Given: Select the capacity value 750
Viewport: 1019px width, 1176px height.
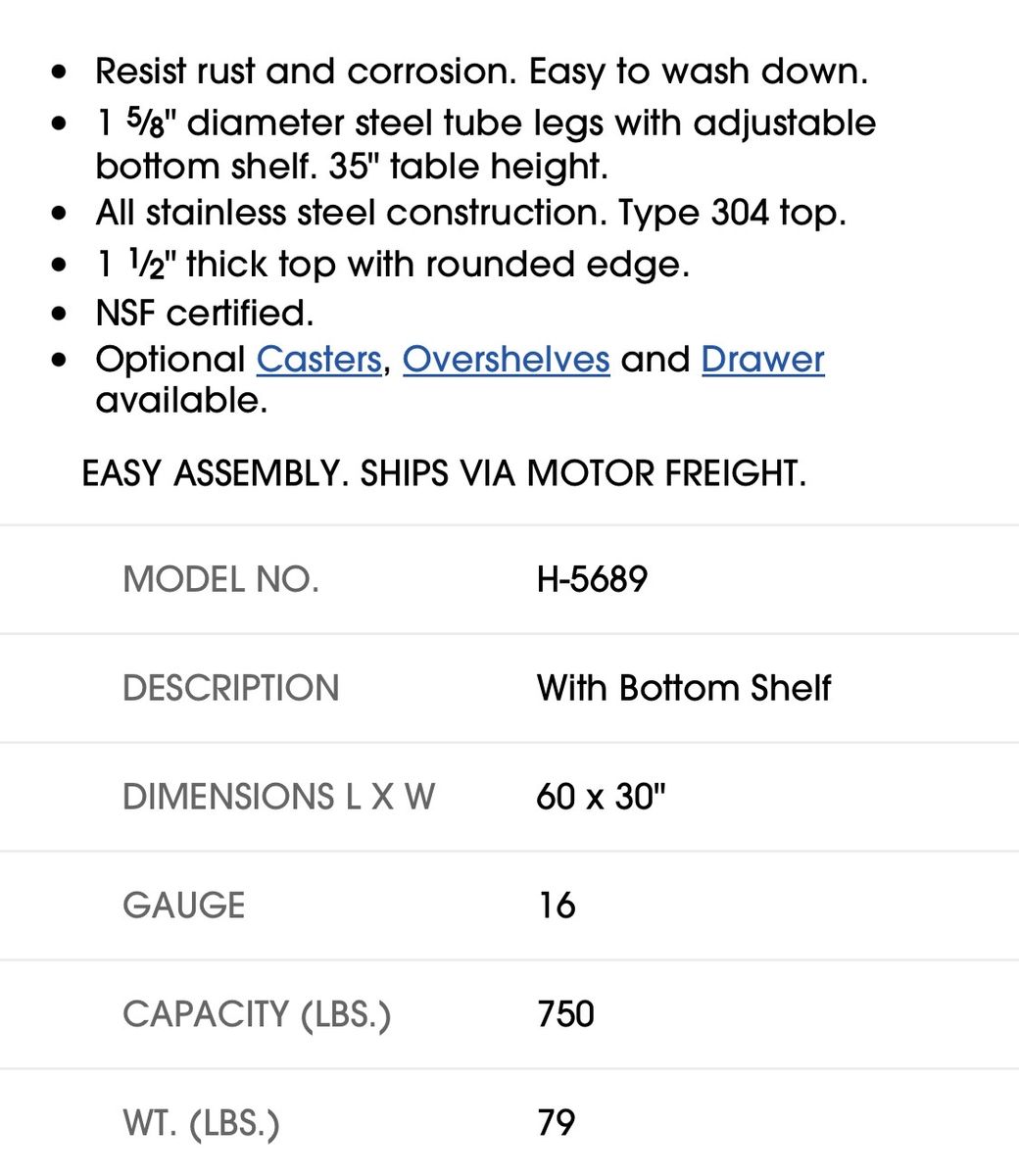Looking at the screenshot, I should pyautogui.click(x=565, y=1014).
